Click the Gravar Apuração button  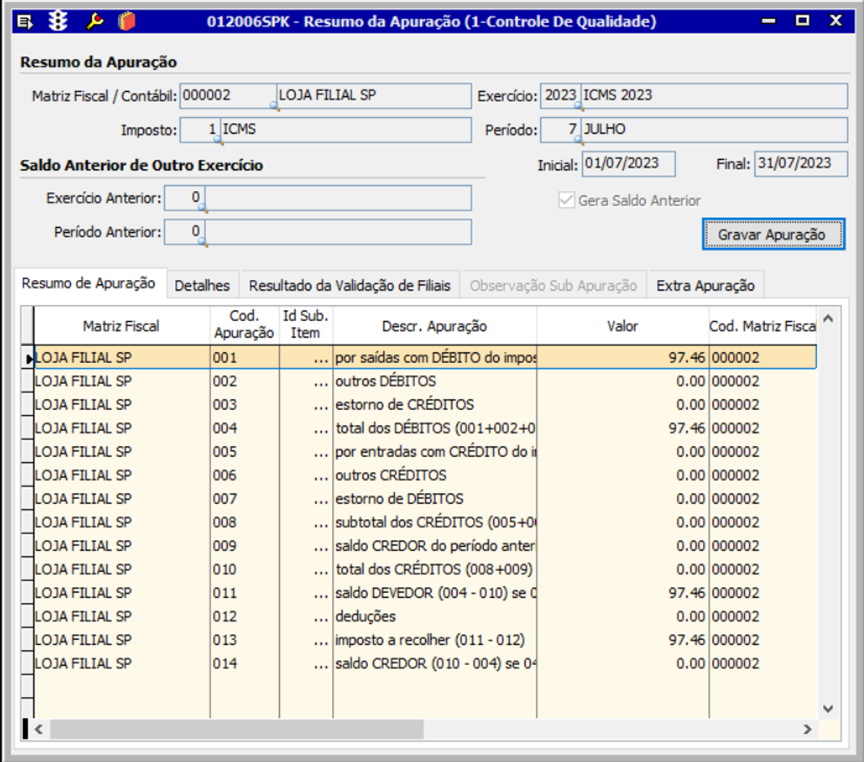(772, 235)
